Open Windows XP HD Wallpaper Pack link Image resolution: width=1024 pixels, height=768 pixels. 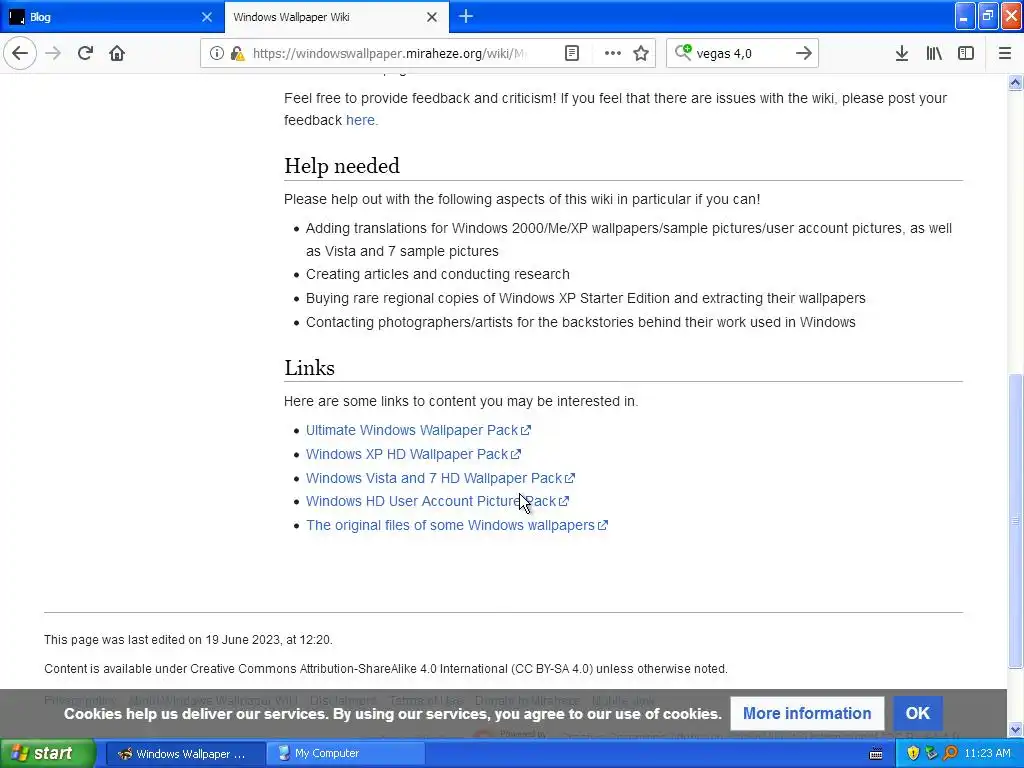tap(413, 454)
